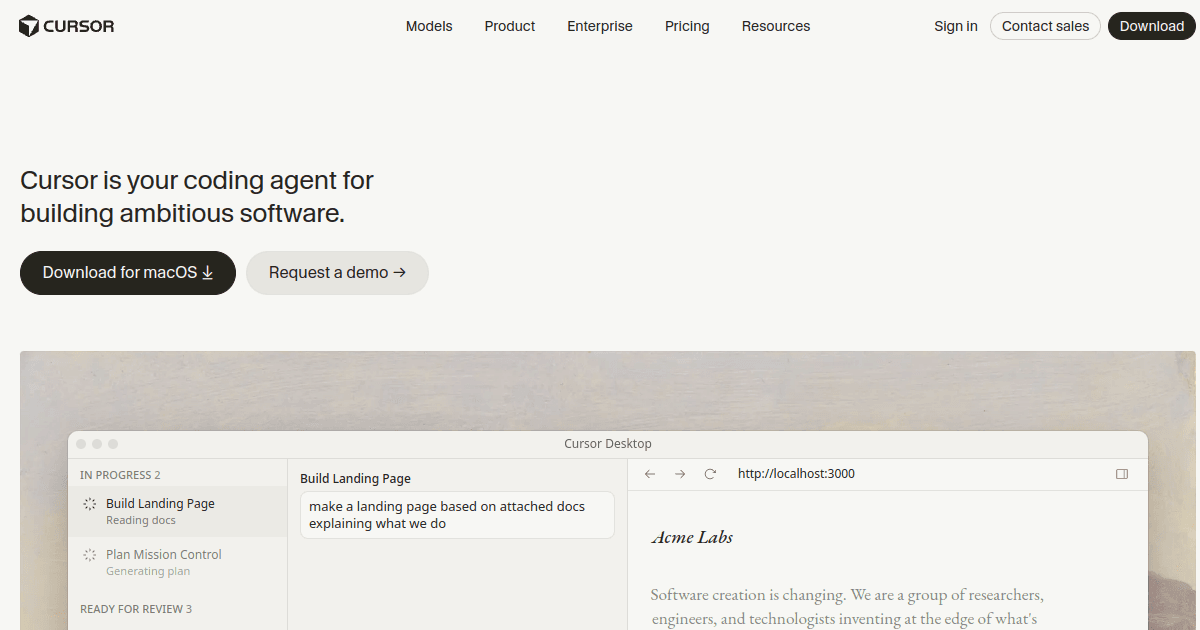1200x630 pixels.
Task: Select the Build Landing Page task in the sidebar
Action: (x=178, y=511)
